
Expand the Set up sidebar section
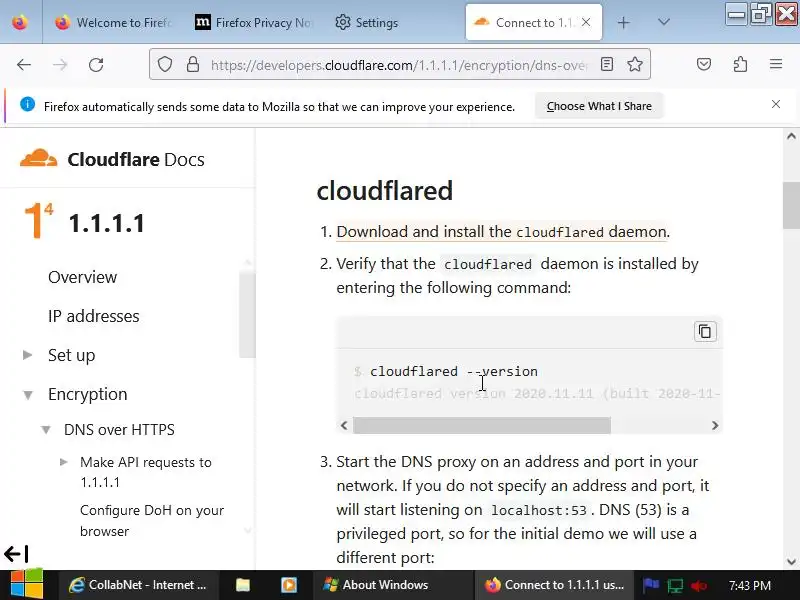click(28, 355)
